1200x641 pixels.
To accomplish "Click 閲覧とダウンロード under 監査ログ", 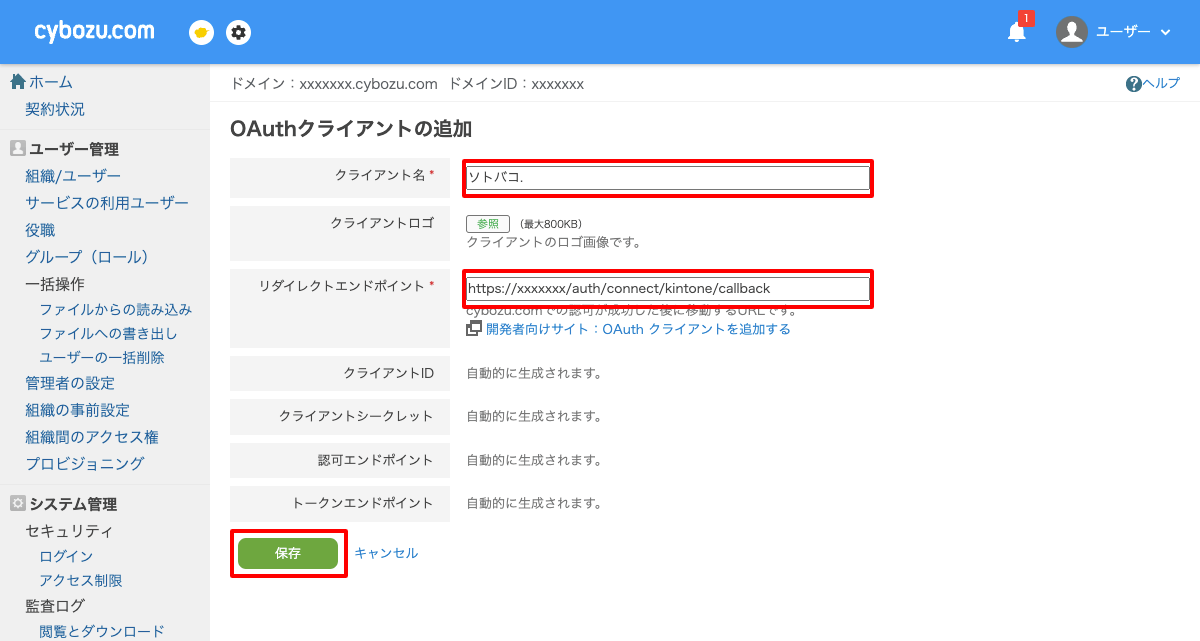I will pyautogui.click(x=101, y=631).
